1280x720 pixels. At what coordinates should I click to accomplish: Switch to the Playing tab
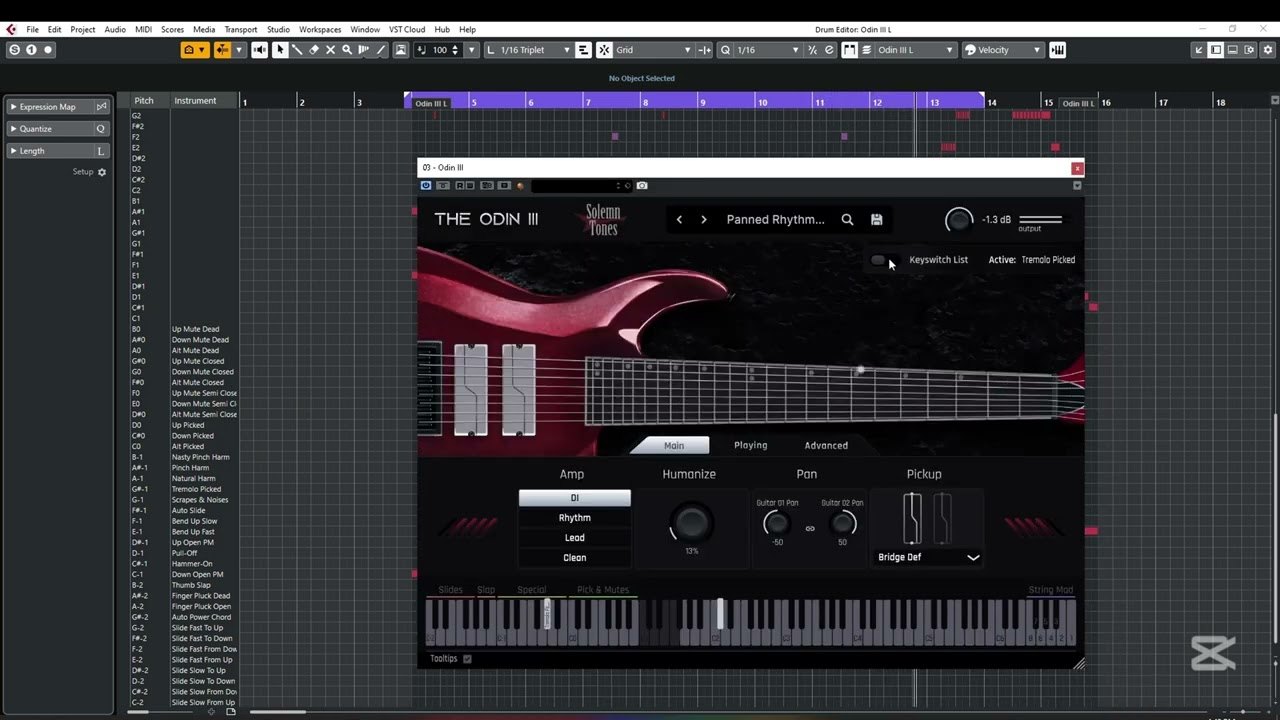coord(750,445)
